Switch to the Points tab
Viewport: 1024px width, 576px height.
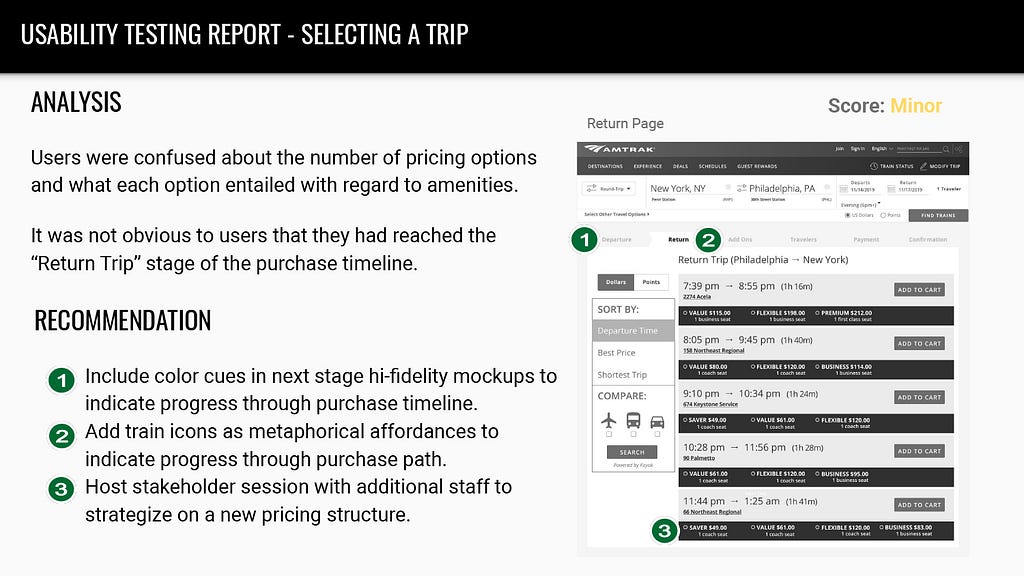(651, 282)
